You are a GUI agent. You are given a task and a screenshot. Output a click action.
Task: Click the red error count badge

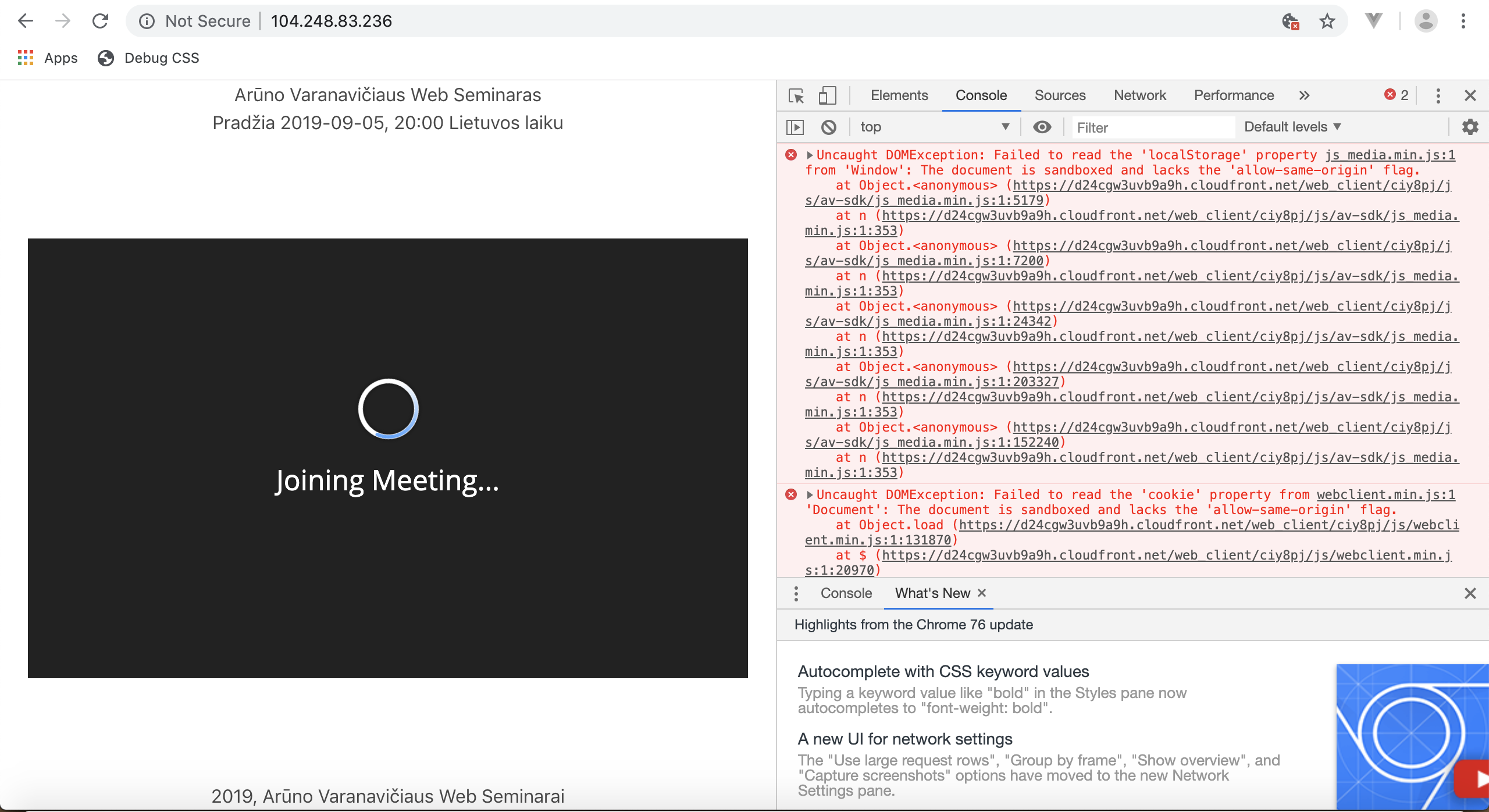[x=1397, y=95]
